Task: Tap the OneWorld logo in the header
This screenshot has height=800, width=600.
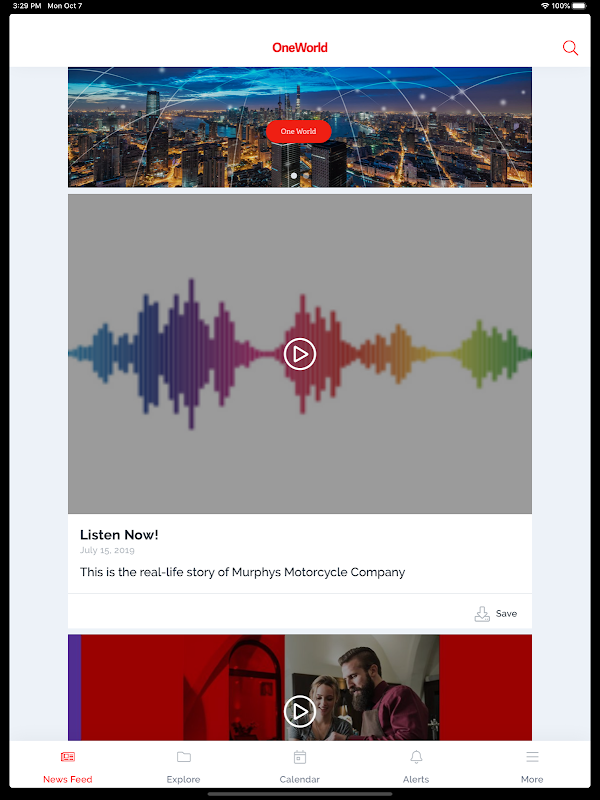Action: point(300,47)
